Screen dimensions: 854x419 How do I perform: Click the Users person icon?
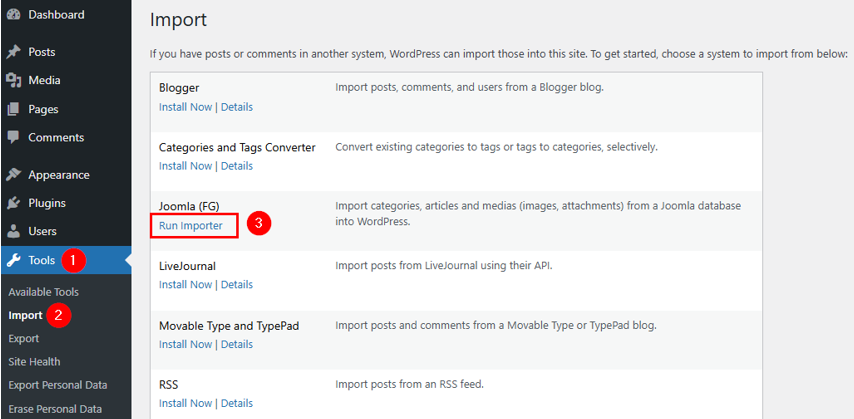(14, 232)
